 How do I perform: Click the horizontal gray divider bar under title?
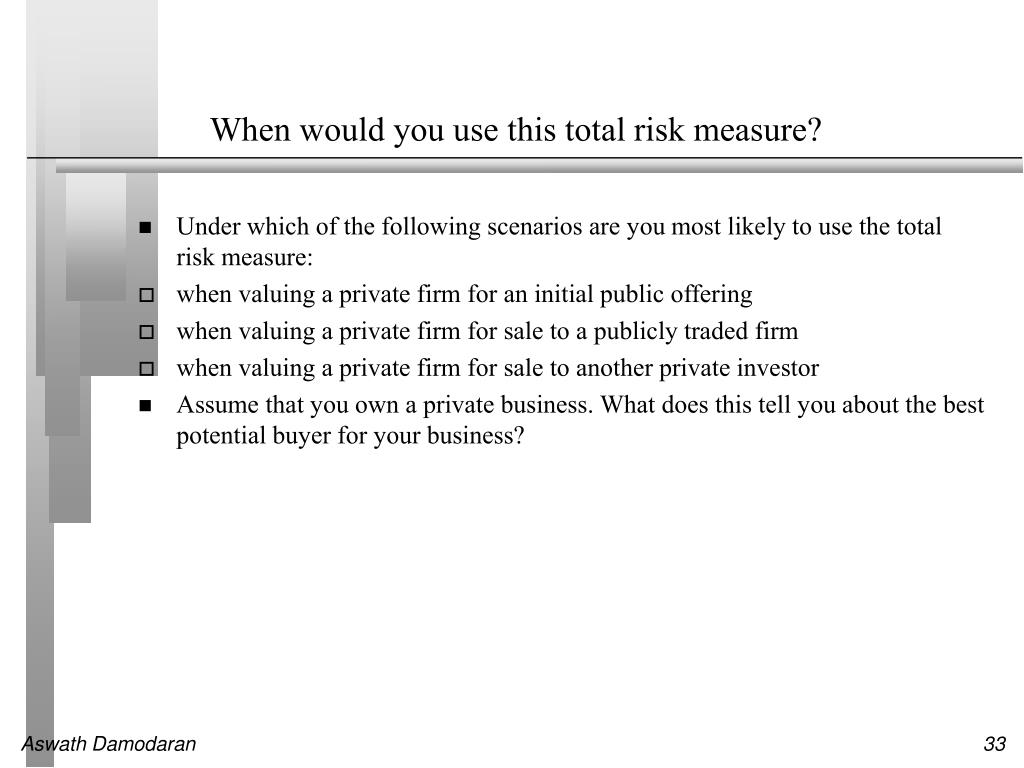pyautogui.click(x=539, y=166)
